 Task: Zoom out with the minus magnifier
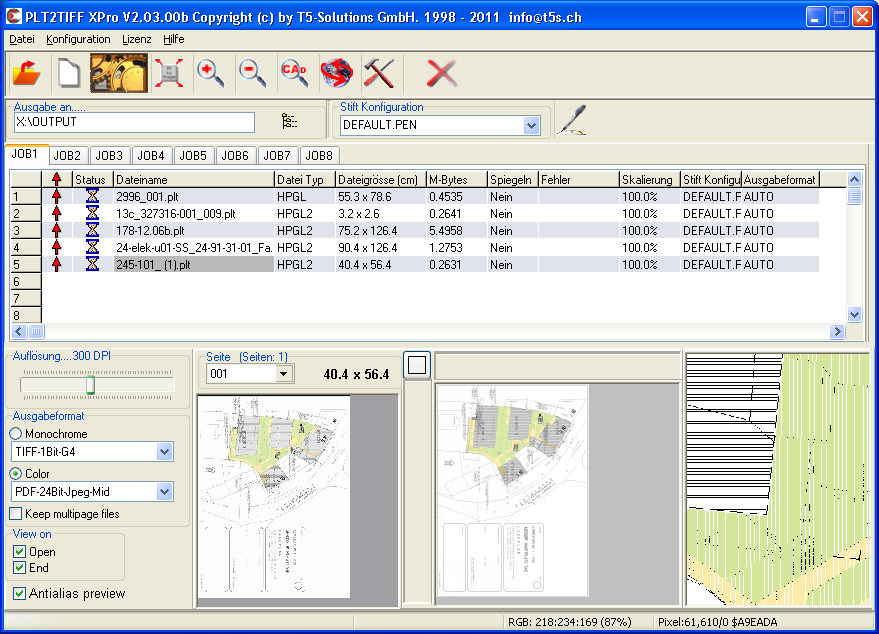[x=252, y=73]
